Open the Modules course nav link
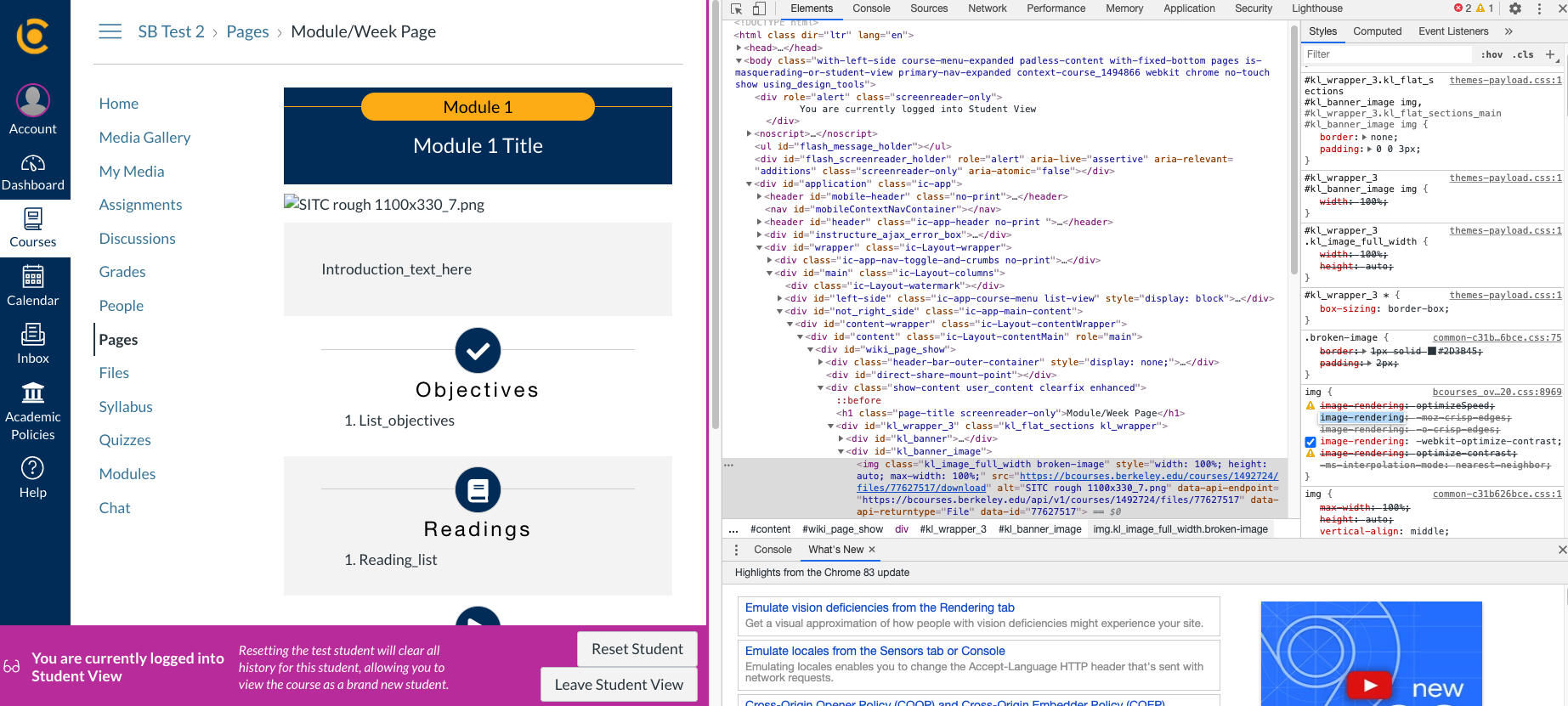Screen dimensions: 1568x706 (x=127, y=474)
